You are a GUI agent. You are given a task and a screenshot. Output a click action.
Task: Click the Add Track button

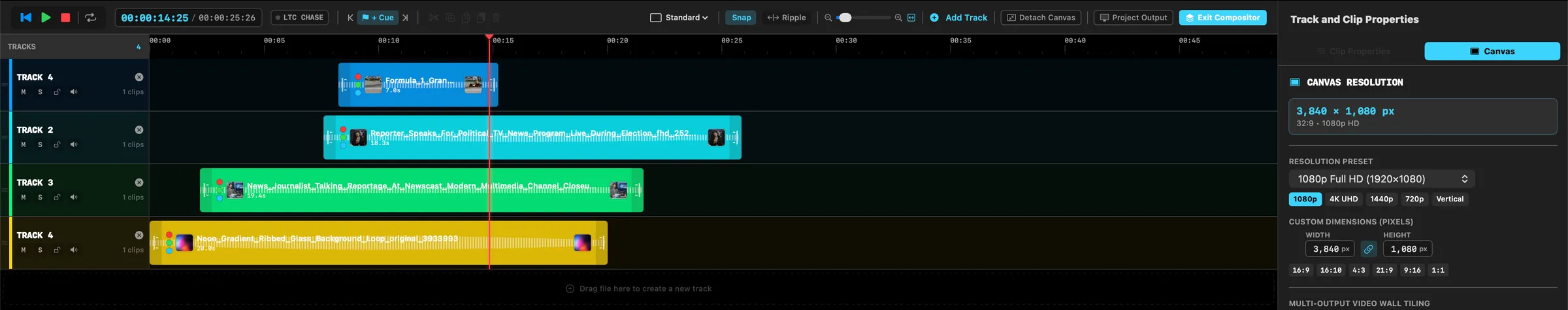point(958,18)
